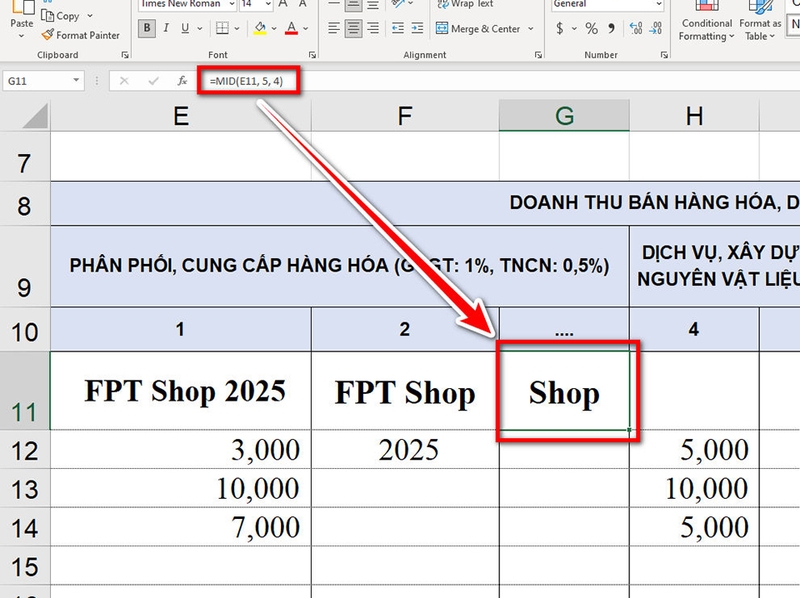Click the Comma Style icon

coord(611,28)
